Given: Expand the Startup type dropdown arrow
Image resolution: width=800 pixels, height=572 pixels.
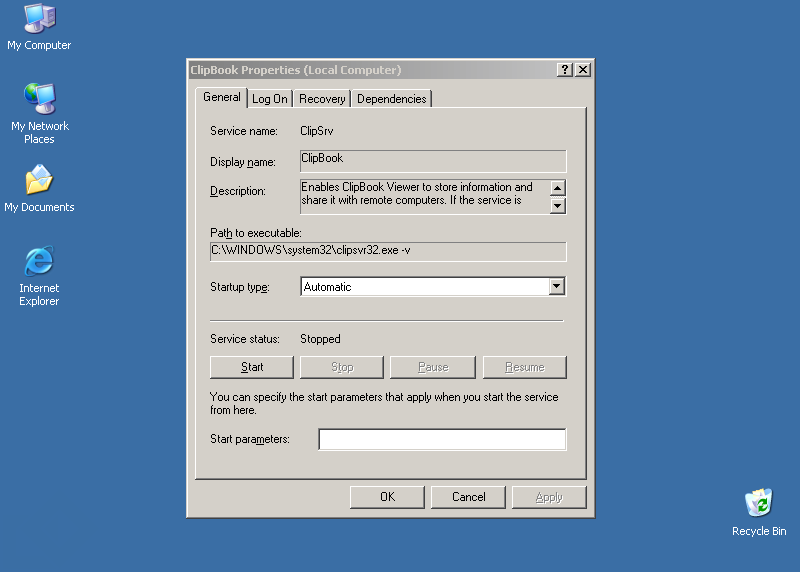Looking at the screenshot, I should point(557,286).
